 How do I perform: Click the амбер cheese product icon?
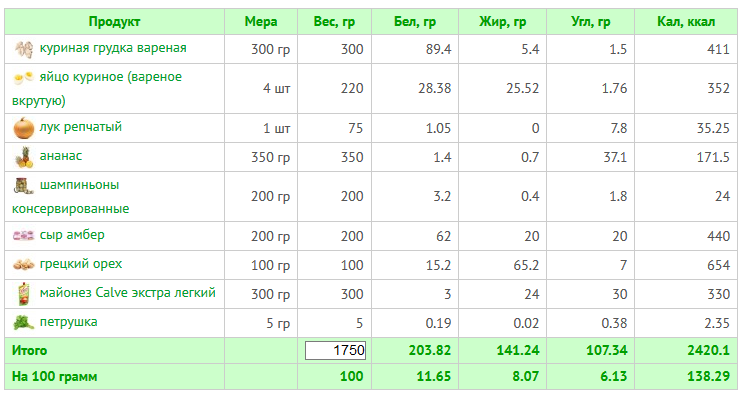tap(23, 235)
